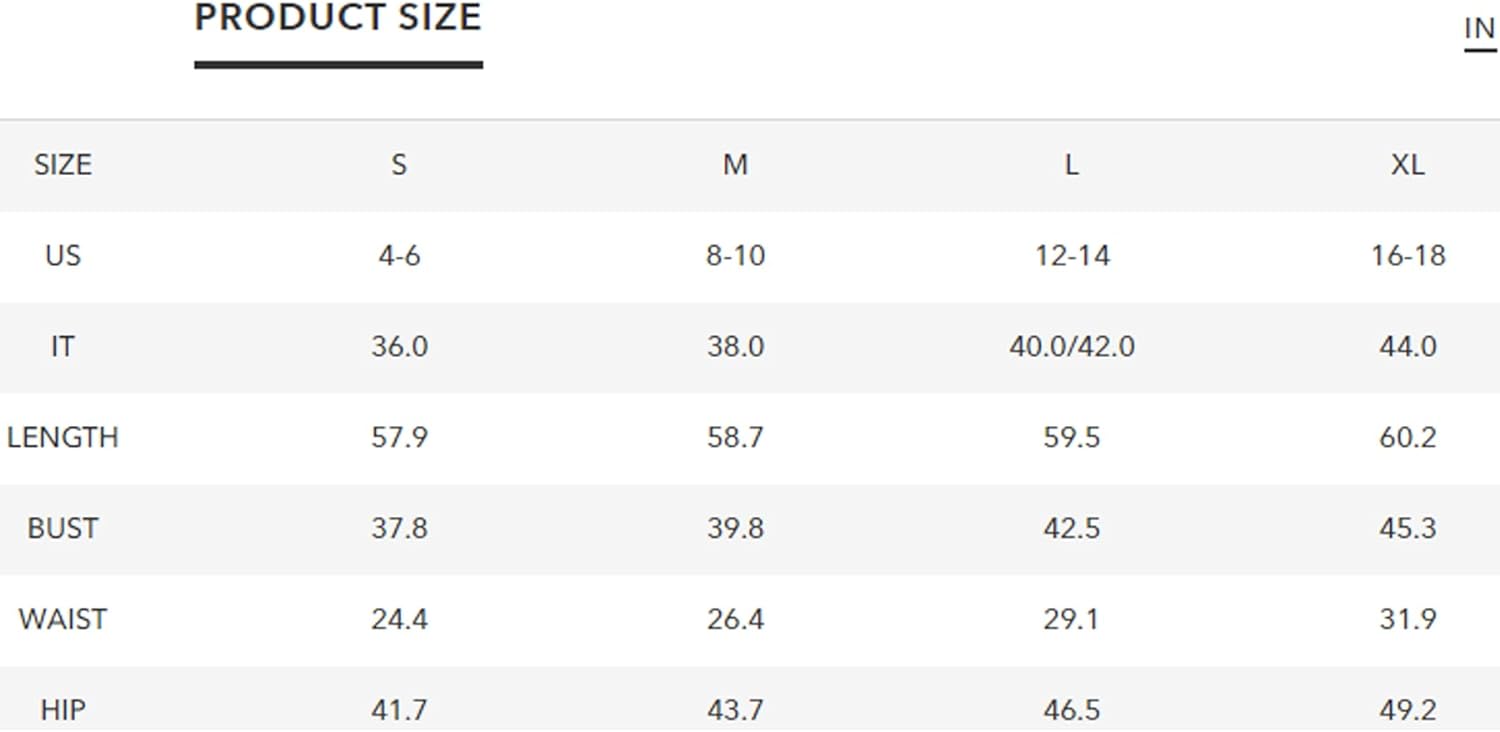Select the LENGTH row label

pos(62,438)
